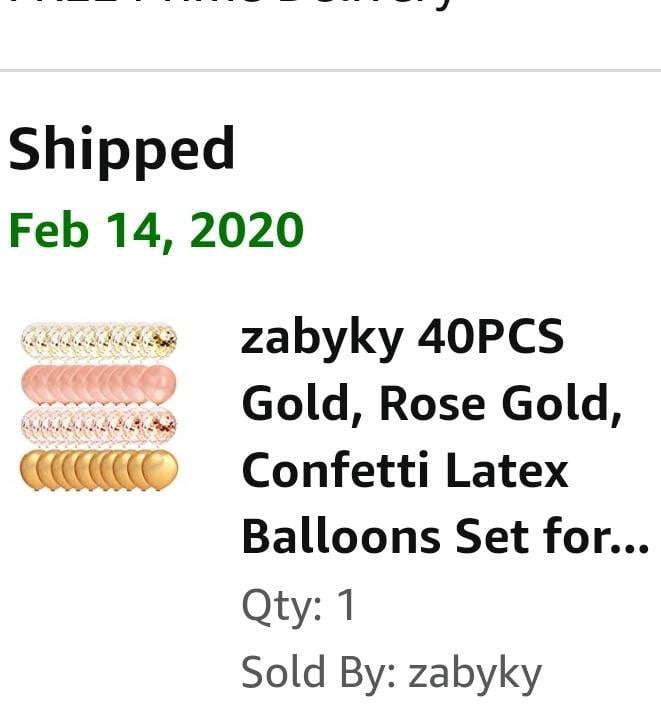Viewport: 661px width, 726px height.
Task: Click the green Feb 14, 2020 date
Action: (x=156, y=230)
